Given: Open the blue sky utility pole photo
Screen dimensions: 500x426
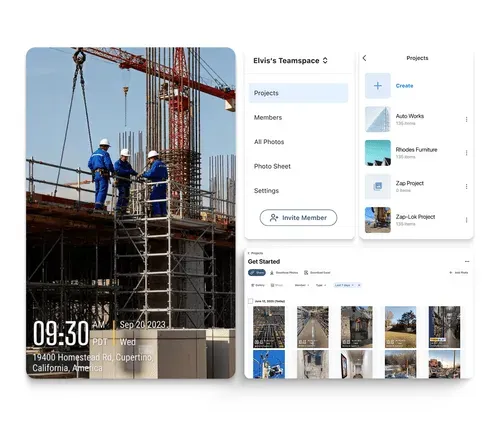Looking at the screenshot, I should tap(269, 364).
